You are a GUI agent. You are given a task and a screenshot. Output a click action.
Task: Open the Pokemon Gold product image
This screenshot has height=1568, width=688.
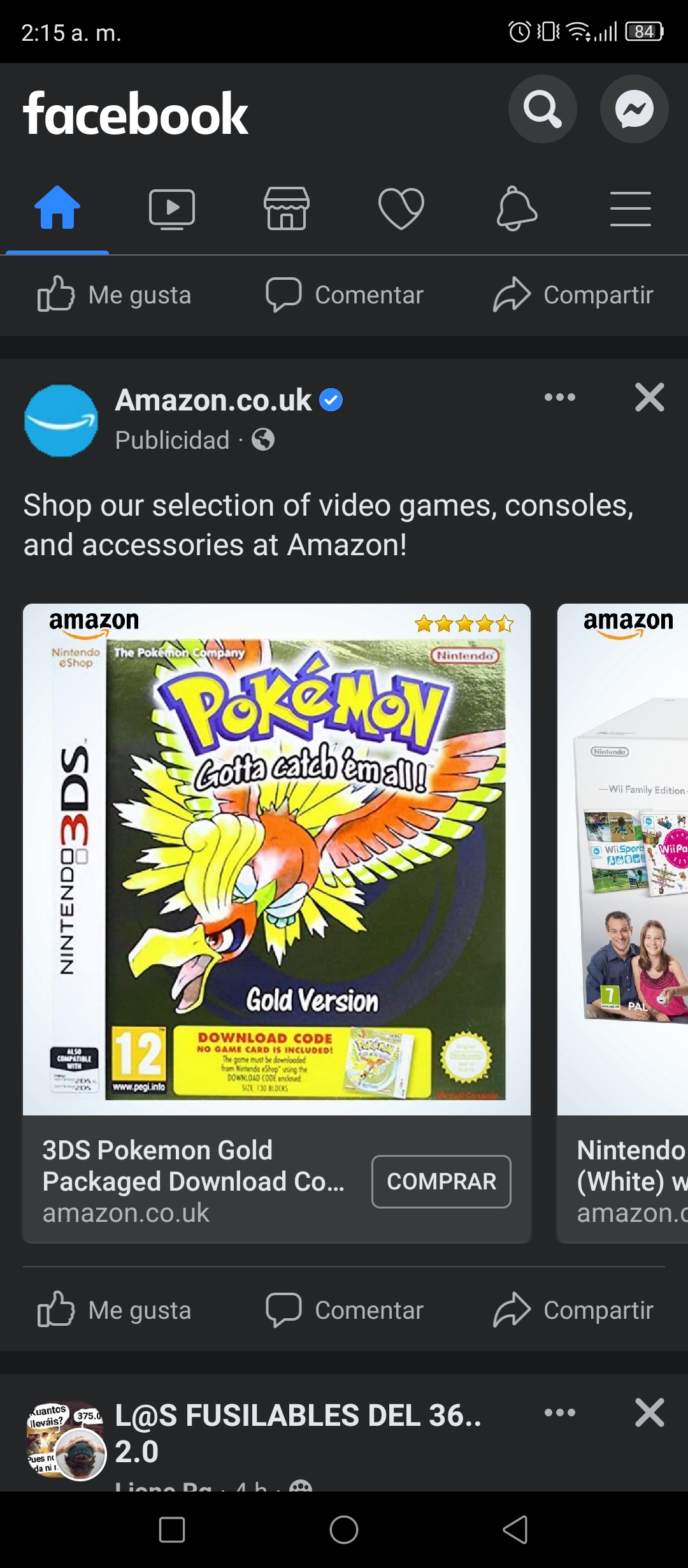coord(276,859)
